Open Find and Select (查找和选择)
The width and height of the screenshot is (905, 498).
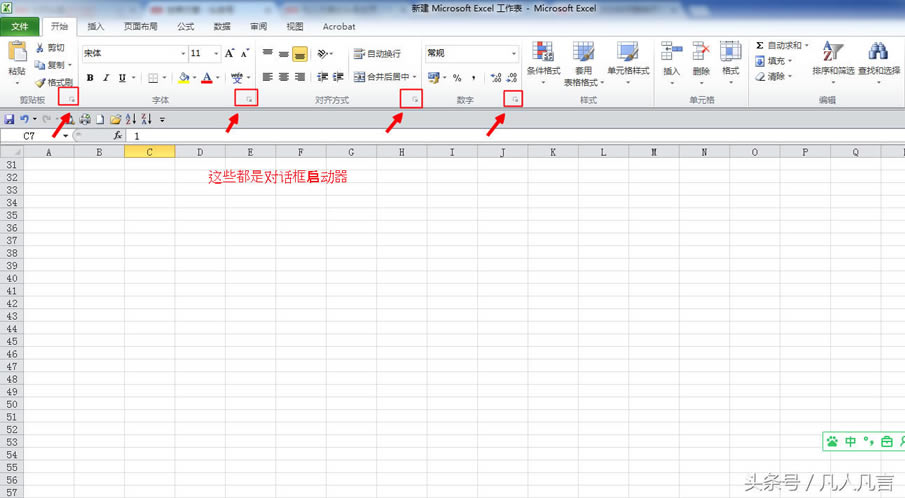[x=879, y=63]
